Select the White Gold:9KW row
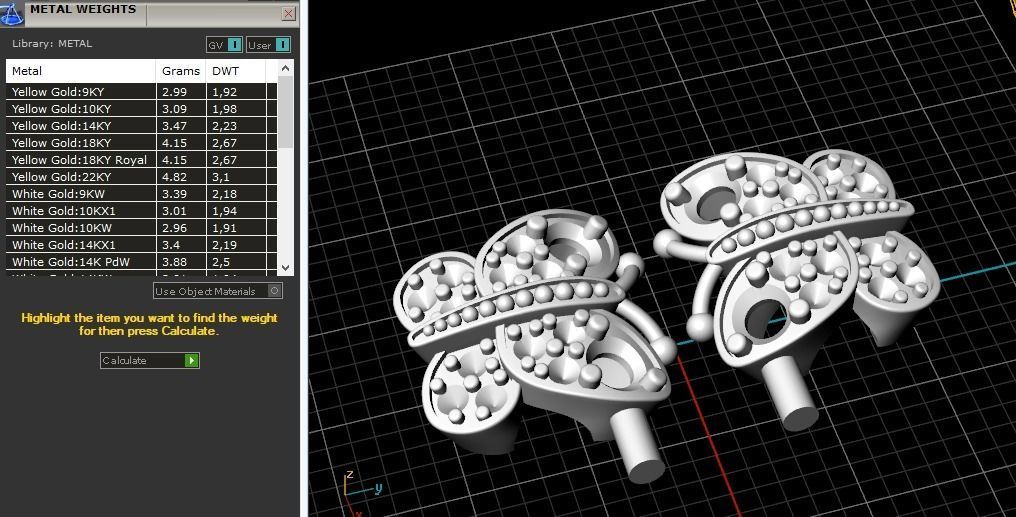1016x517 pixels. coord(141,194)
